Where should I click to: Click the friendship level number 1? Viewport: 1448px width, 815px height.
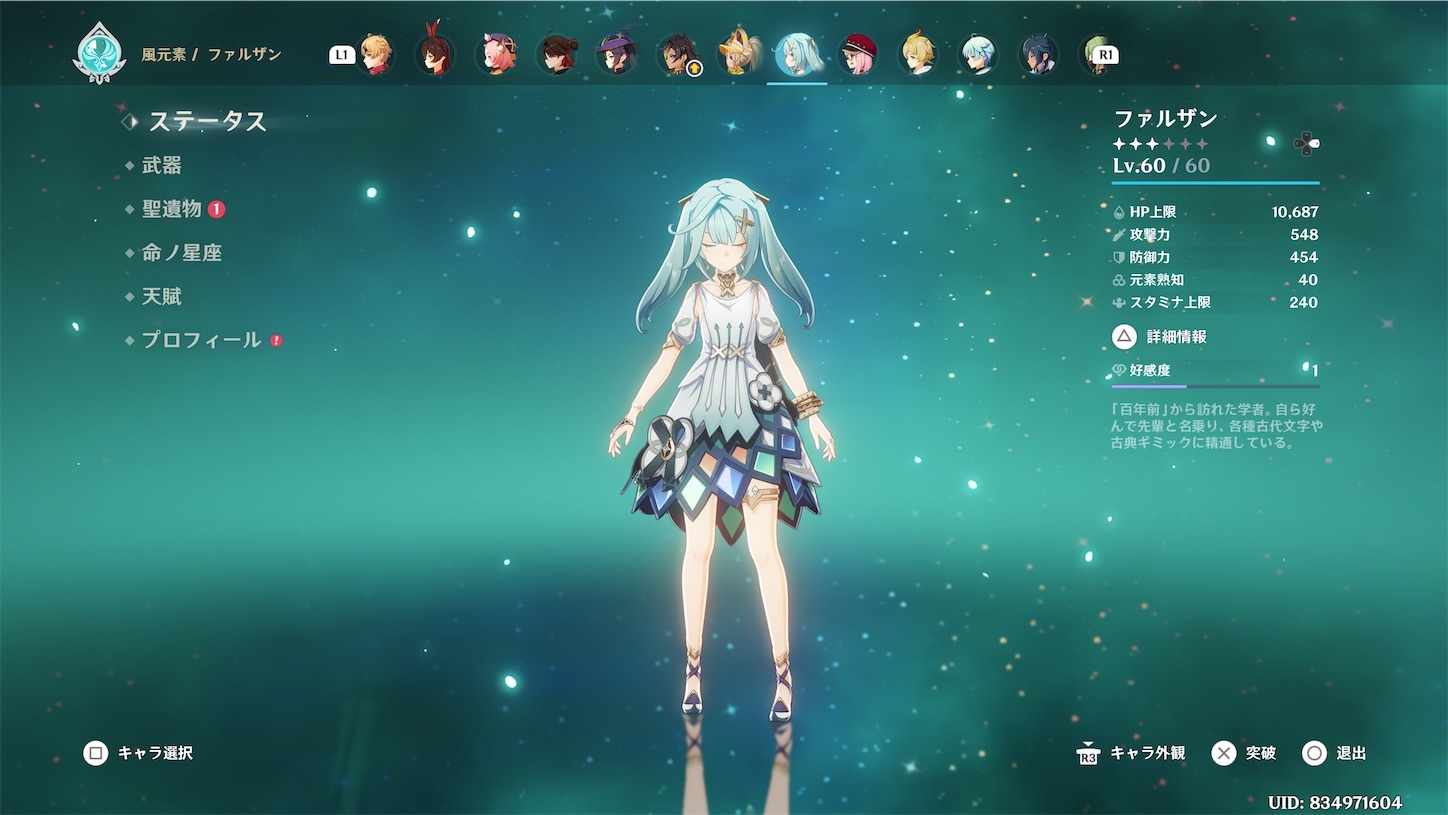tap(1314, 370)
